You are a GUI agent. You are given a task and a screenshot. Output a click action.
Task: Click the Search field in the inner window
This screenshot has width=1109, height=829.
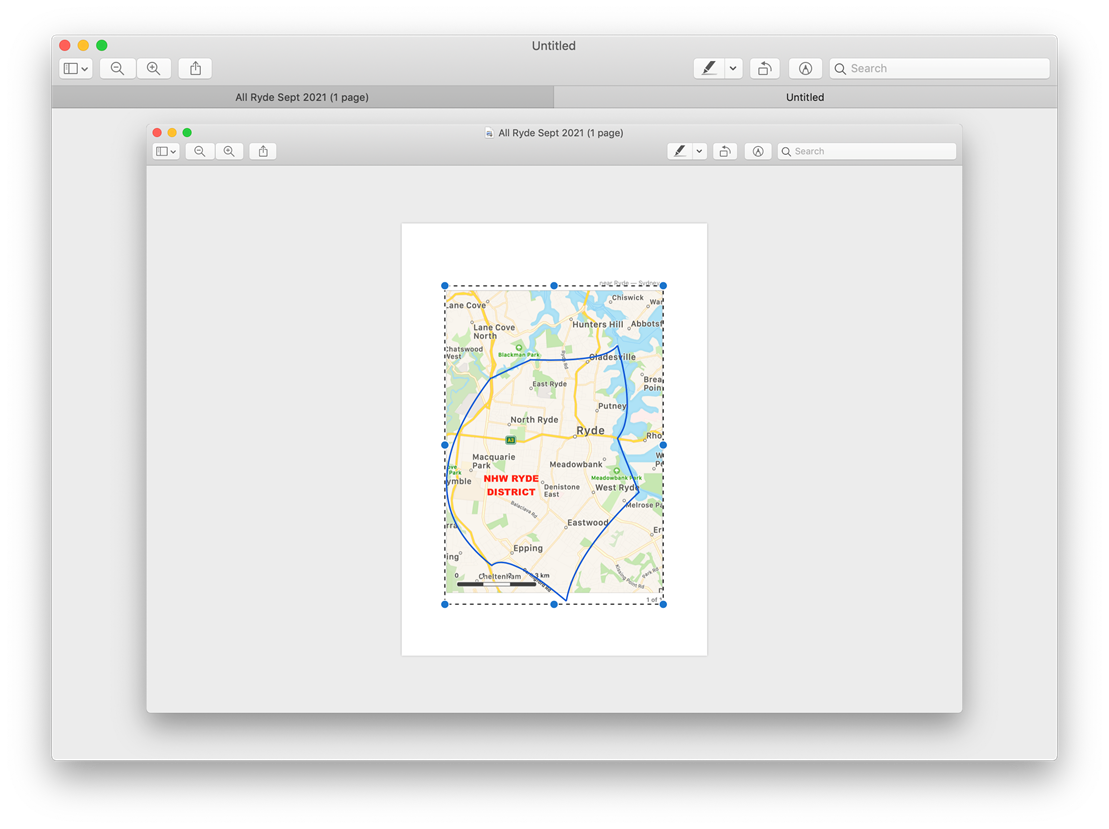pos(867,151)
